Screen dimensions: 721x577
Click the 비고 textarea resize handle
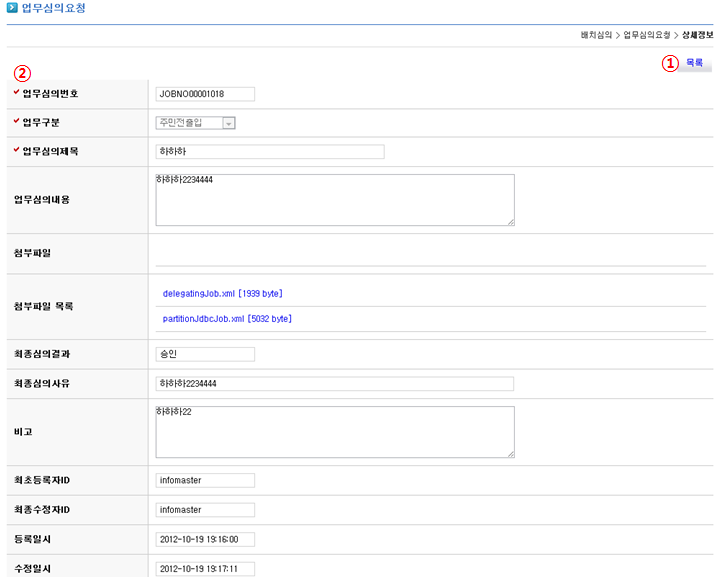point(510,453)
